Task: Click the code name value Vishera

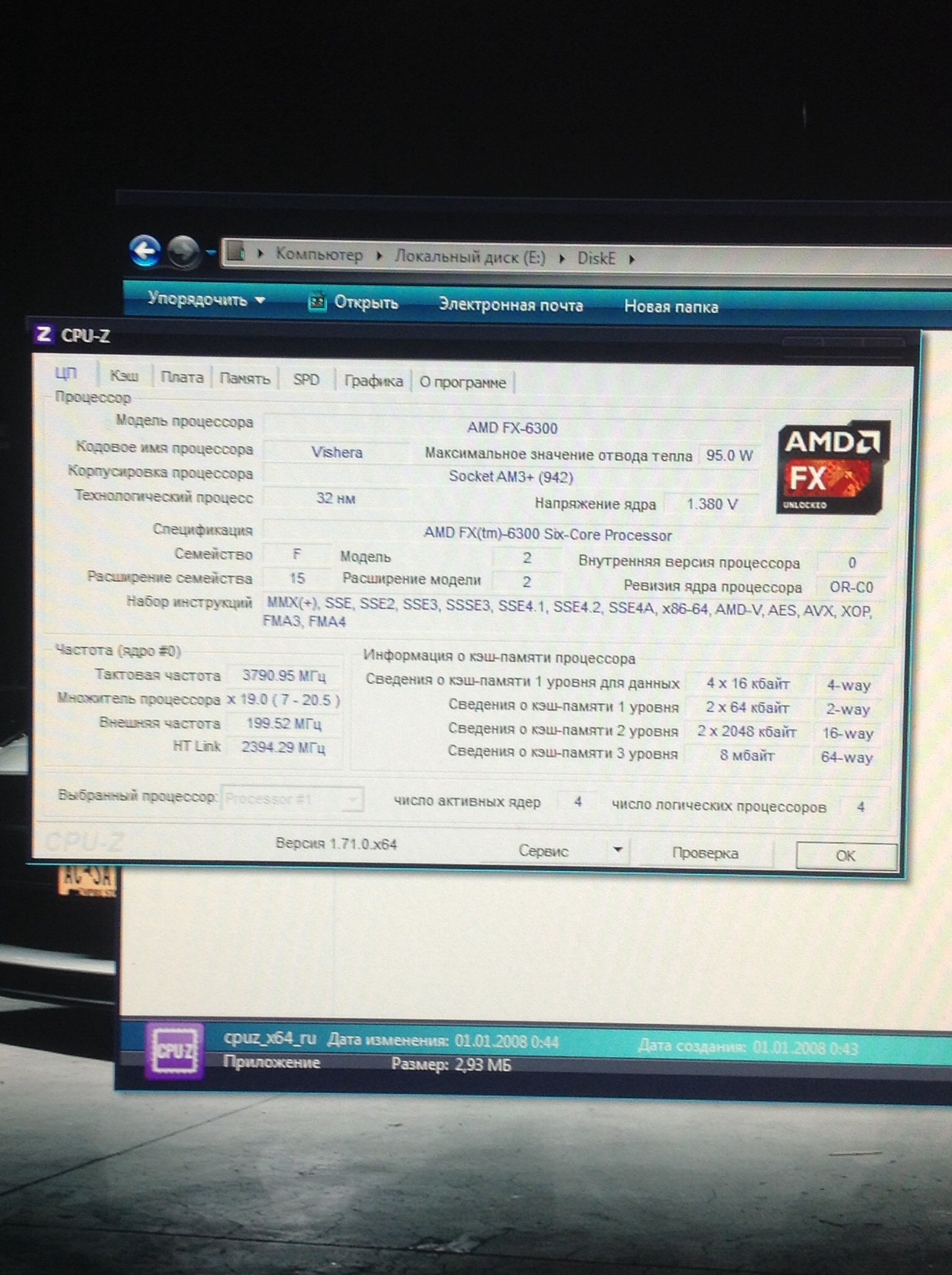Action: click(x=337, y=452)
